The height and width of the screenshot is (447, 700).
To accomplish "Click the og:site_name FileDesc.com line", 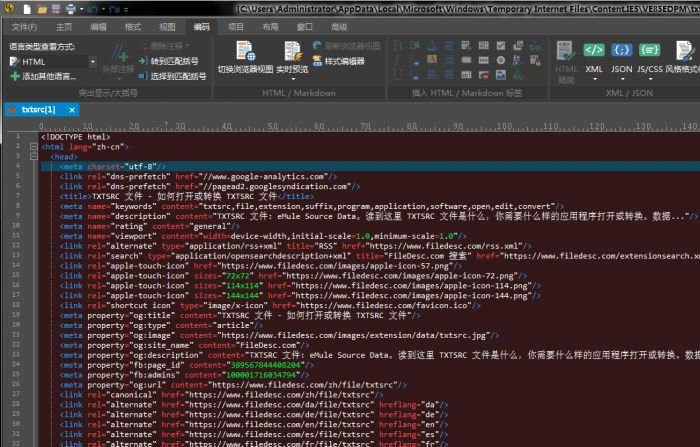I will [184, 345].
